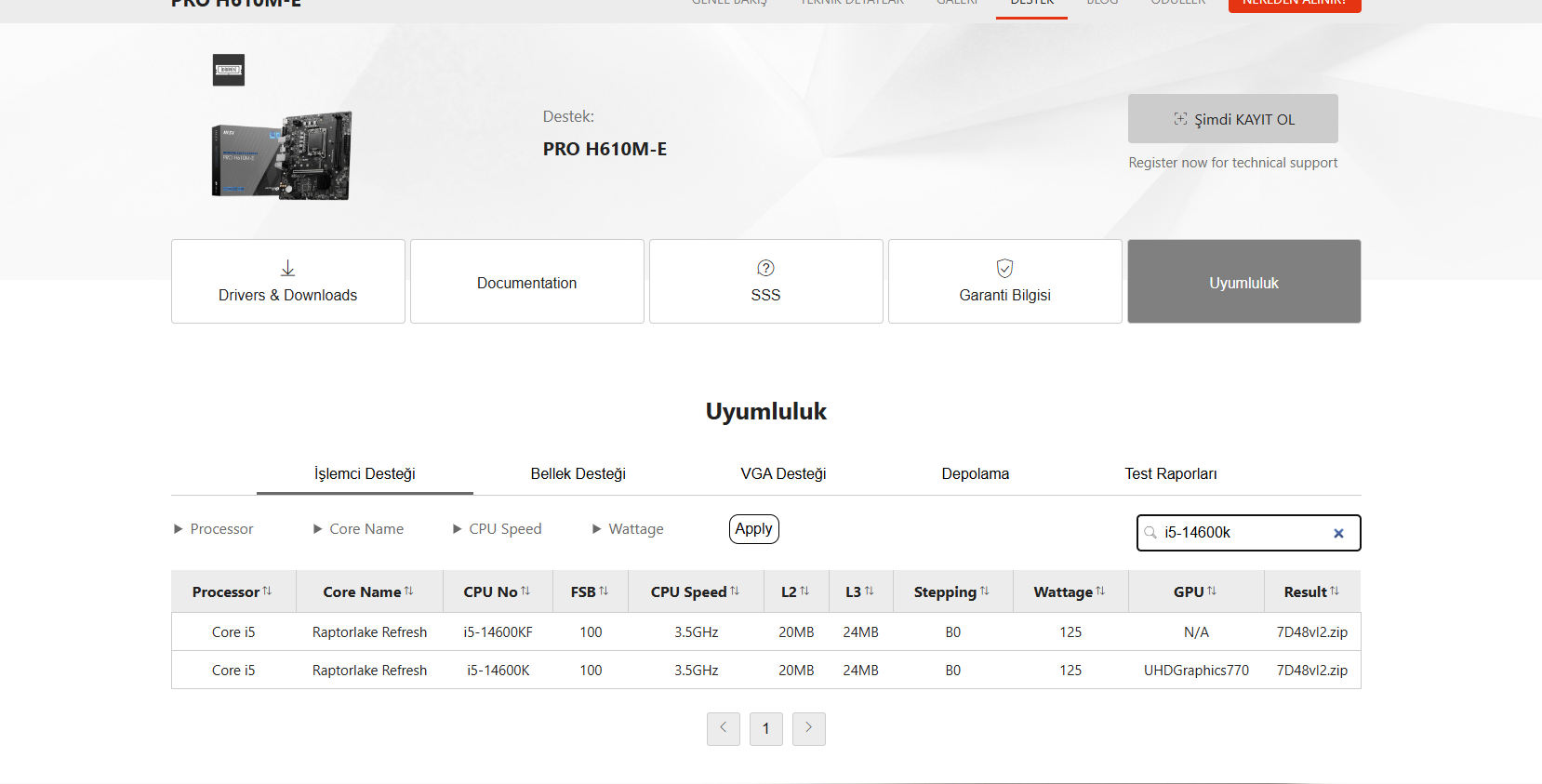Select the Uyumluluk support card

pos(1244,282)
